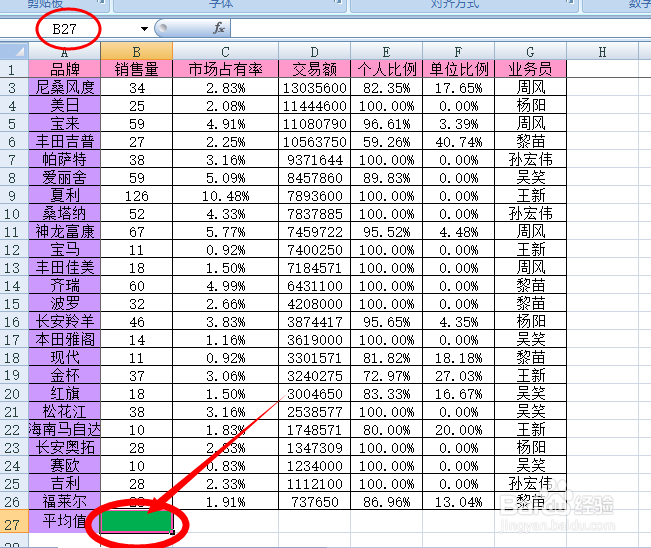Click brand cell 夏利
This screenshot has width=651, height=548.
pos(64,196)
